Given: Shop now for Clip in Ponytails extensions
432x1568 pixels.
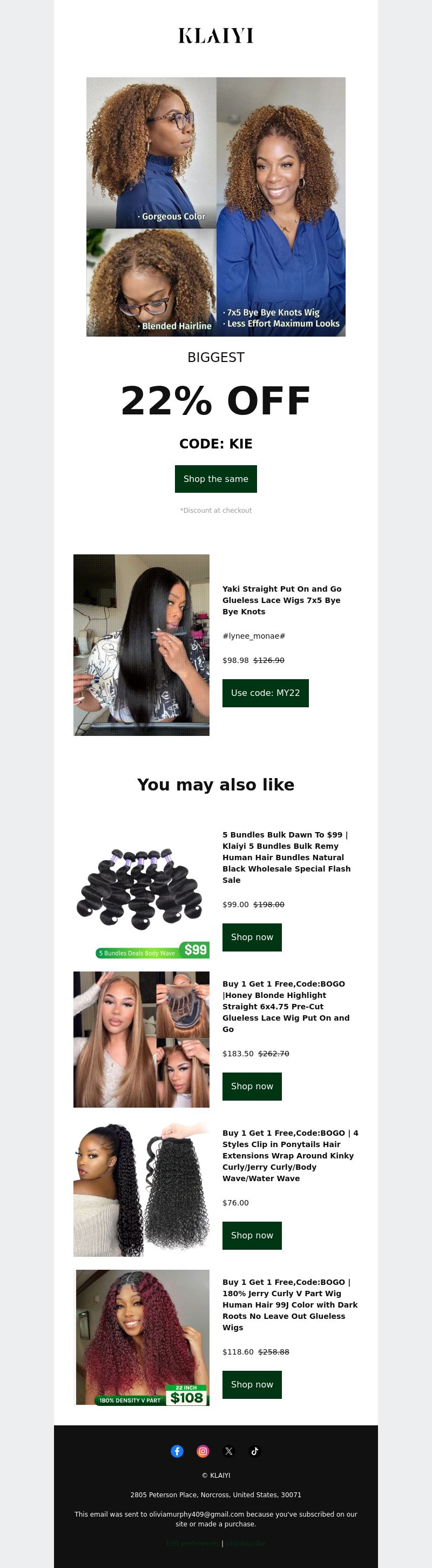Looking at the screenshot, I should pyautogui.click(x=252, y=1235).
